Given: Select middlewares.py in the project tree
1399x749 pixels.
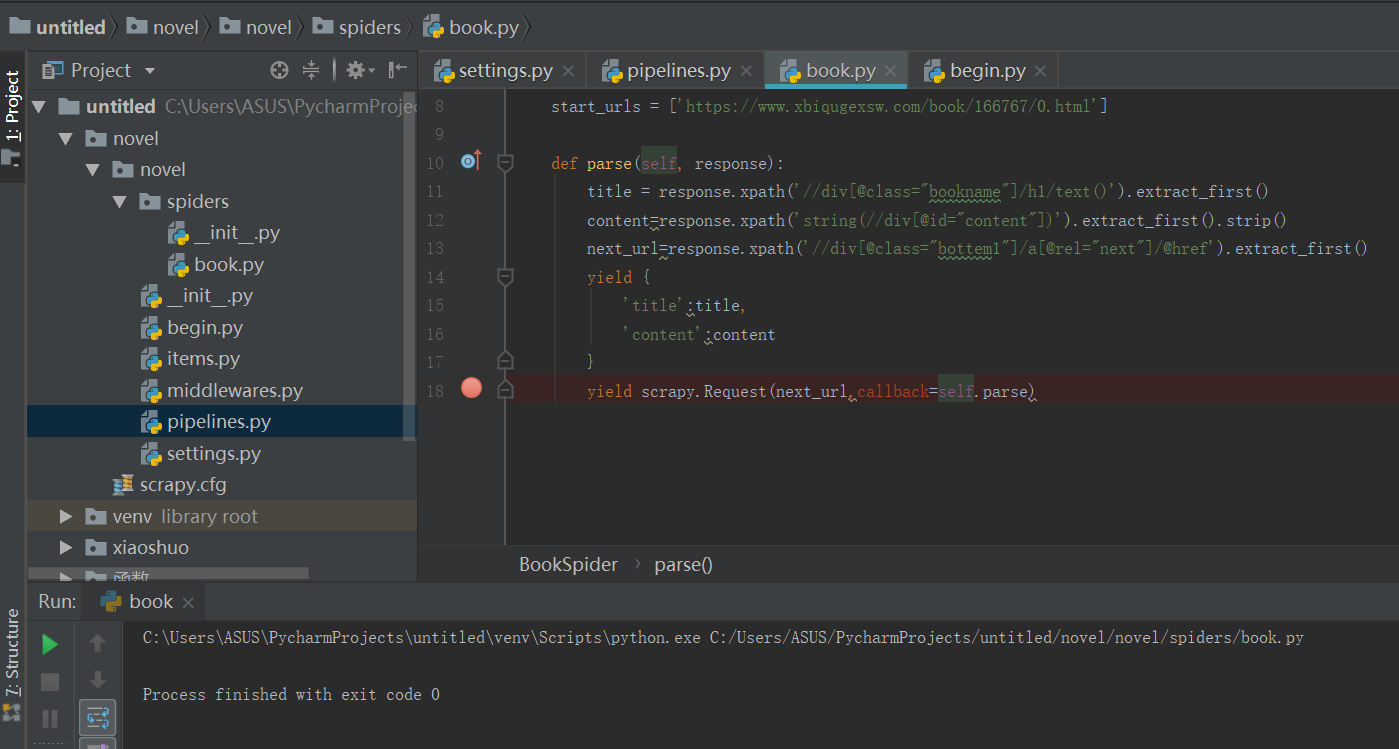Looking at the screenshot, I should (222, 390).
